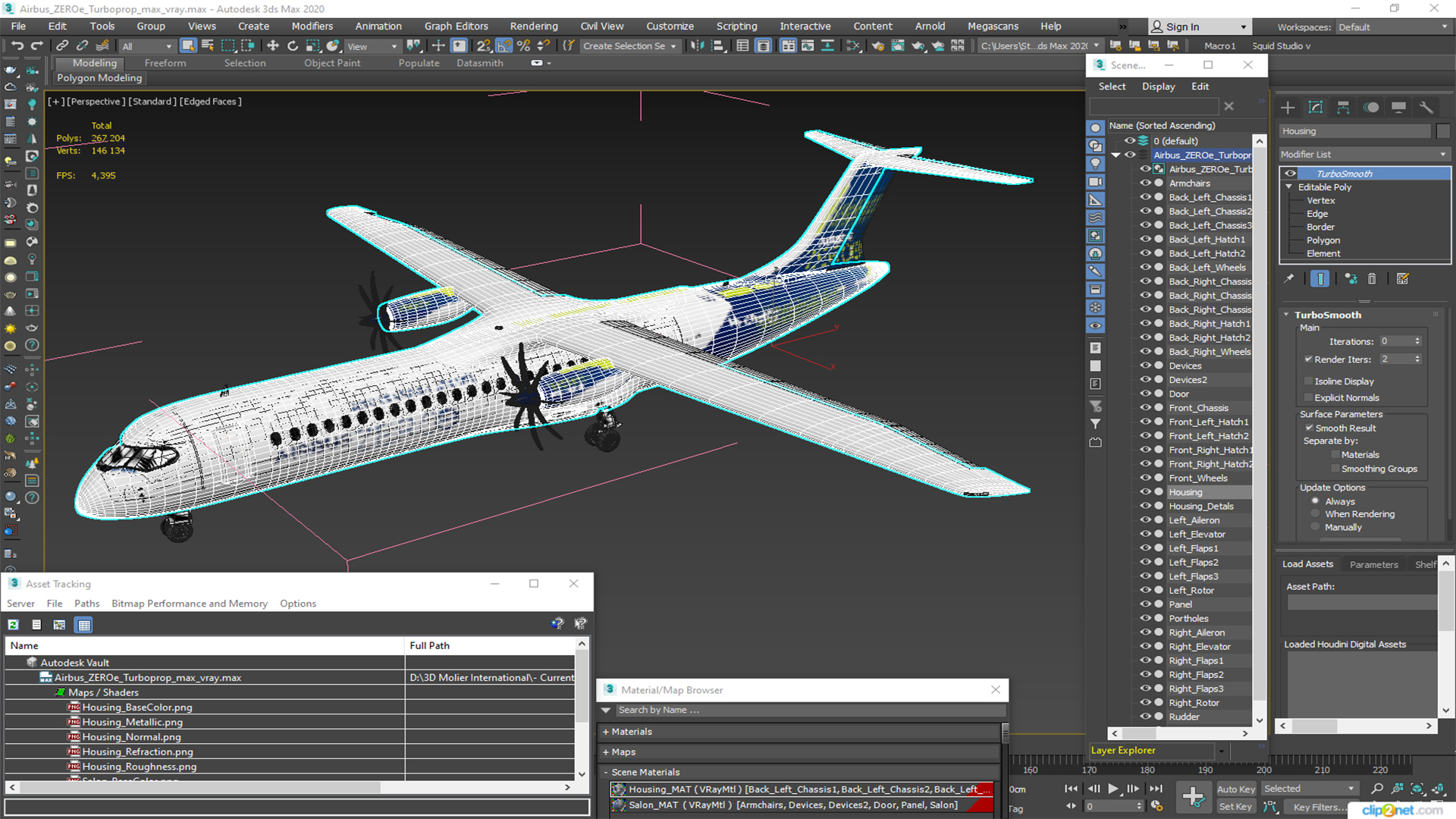Toggle Percent Snap in main toolbar
Viewport: 1456px width, 819px height.
click(x=523, y=45)
